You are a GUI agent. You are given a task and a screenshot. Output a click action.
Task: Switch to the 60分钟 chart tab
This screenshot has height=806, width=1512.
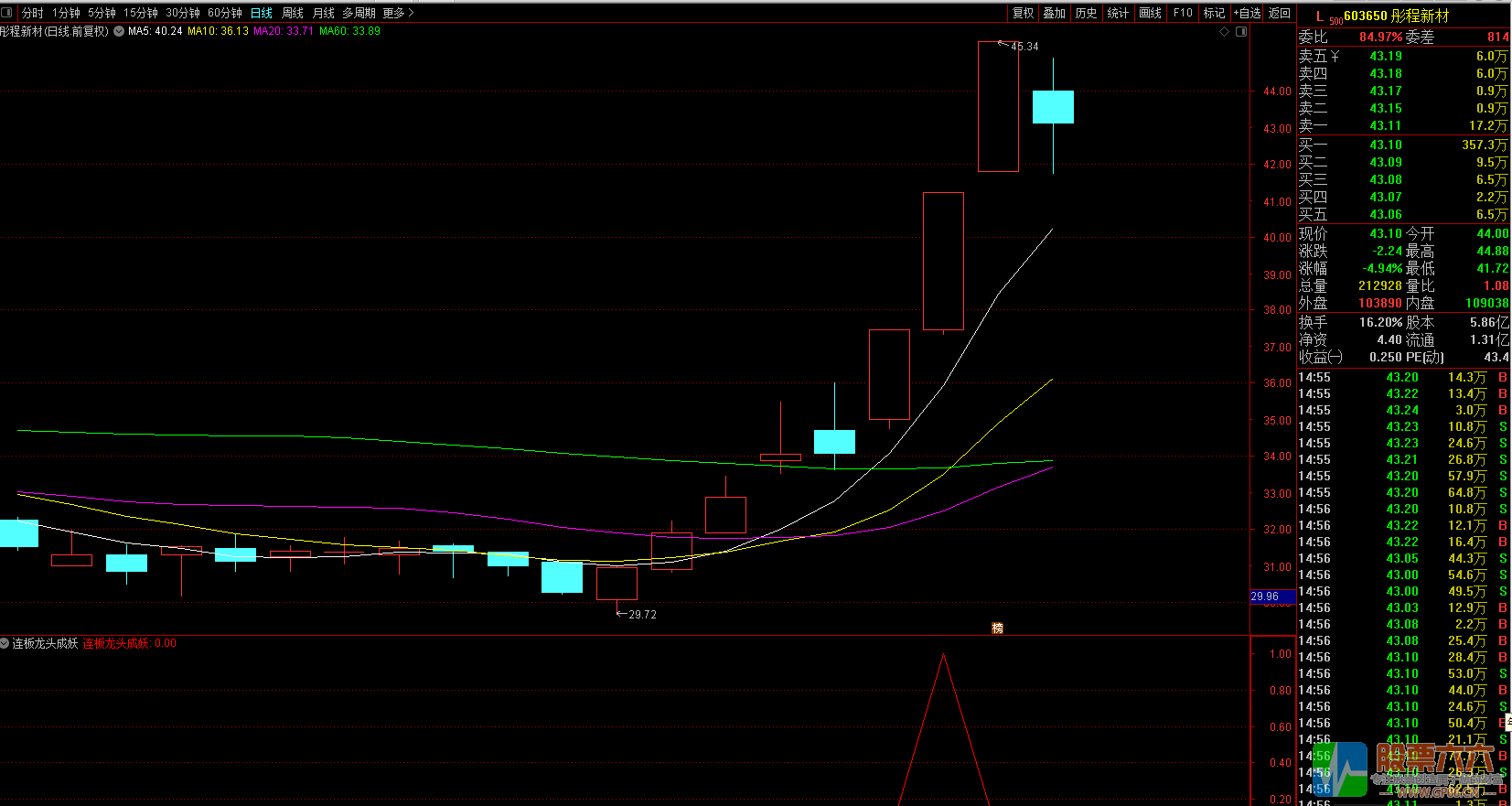224,13
